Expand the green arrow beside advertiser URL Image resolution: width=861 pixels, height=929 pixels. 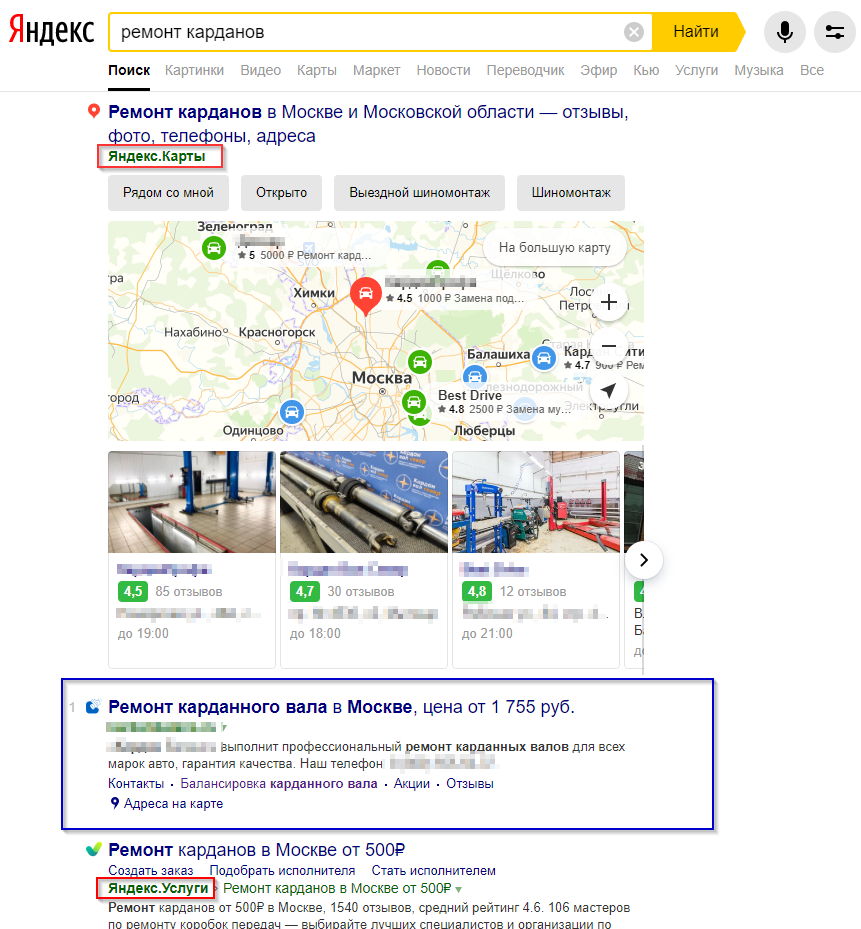(224, 727)
